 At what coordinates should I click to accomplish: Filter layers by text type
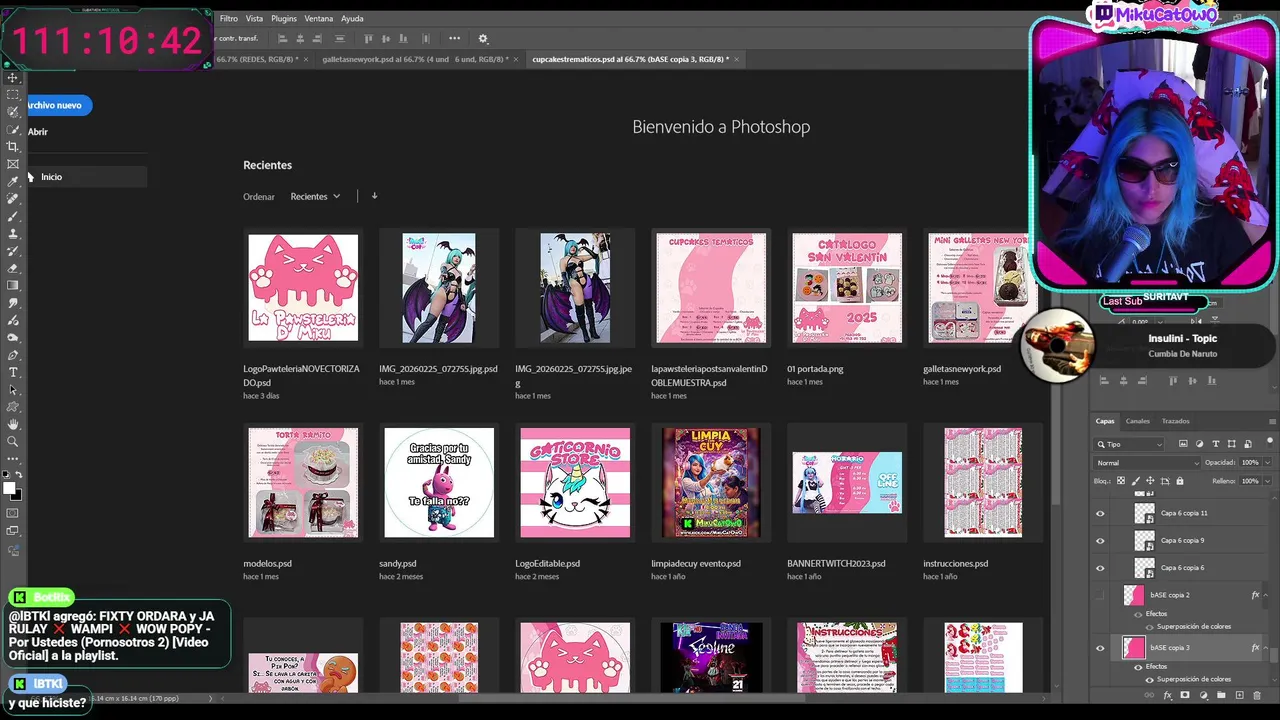1216,444
